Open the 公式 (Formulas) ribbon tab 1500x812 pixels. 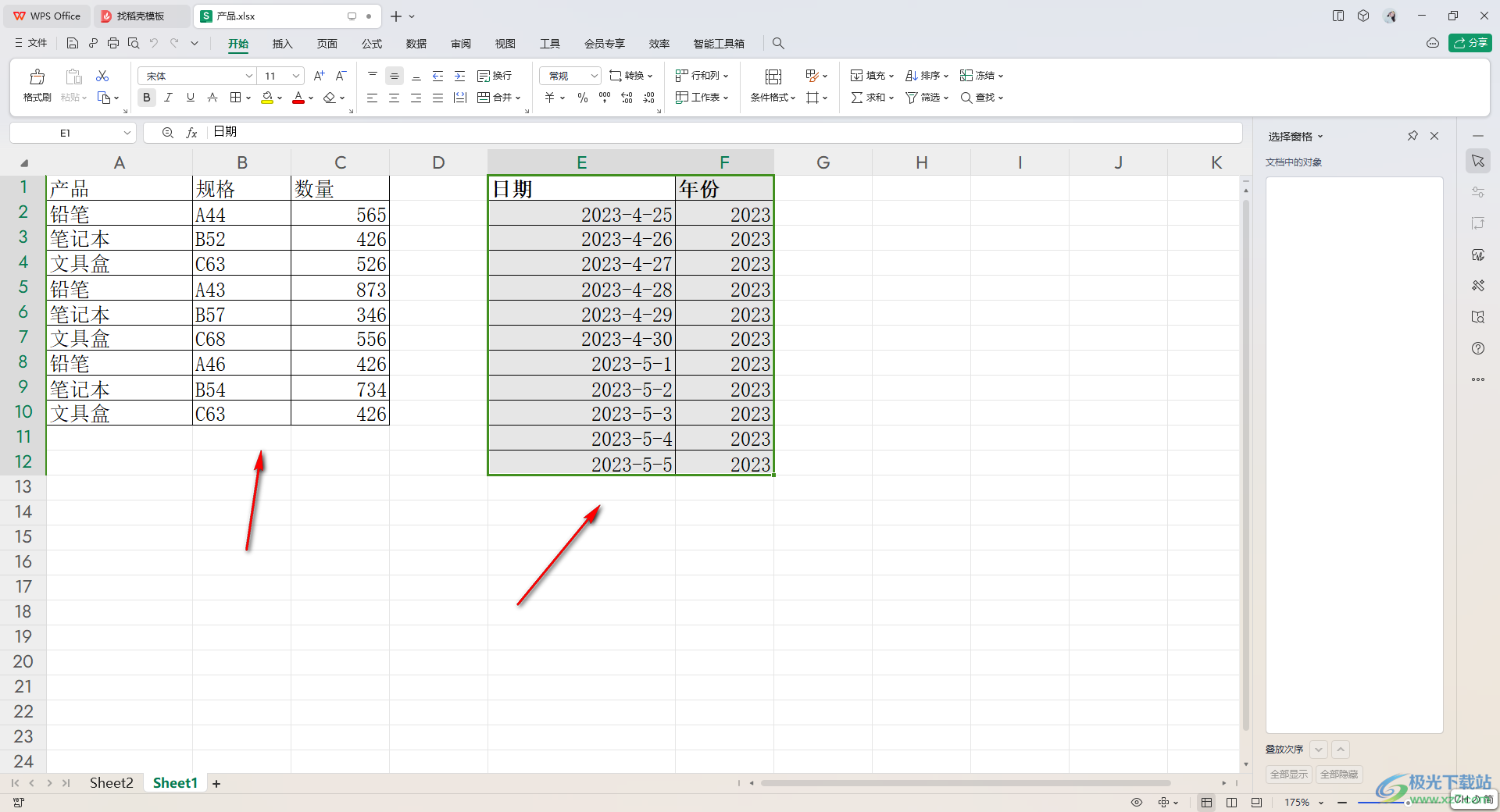tap(372, 44)
